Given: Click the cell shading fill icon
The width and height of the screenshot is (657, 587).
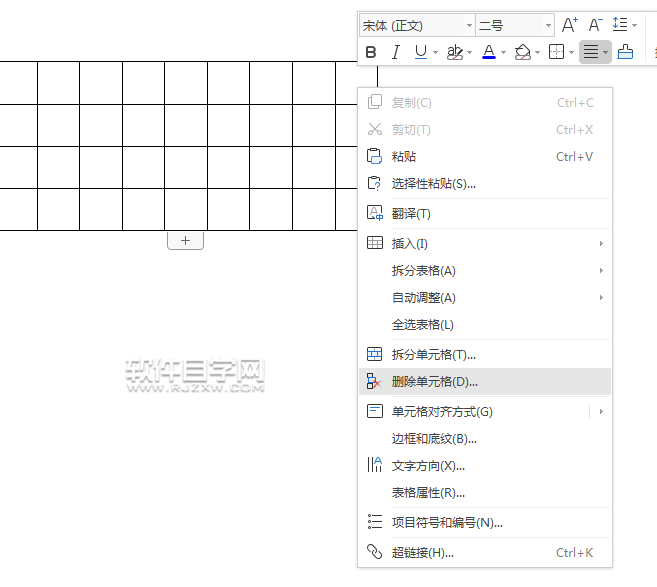Looking at the screenshot, I should 522,52.
